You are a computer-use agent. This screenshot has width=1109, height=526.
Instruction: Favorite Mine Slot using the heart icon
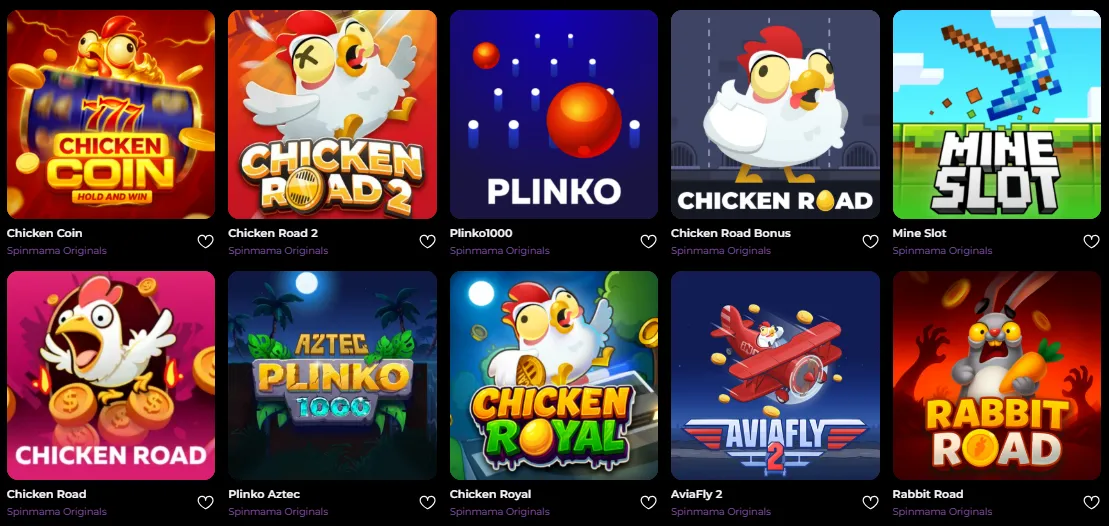1092,242
